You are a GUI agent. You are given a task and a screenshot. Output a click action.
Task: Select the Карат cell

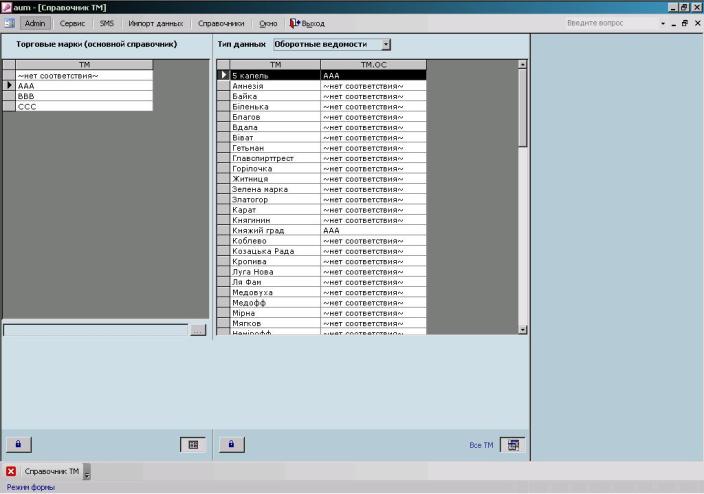pyautogui.click(x=275, y=210)
